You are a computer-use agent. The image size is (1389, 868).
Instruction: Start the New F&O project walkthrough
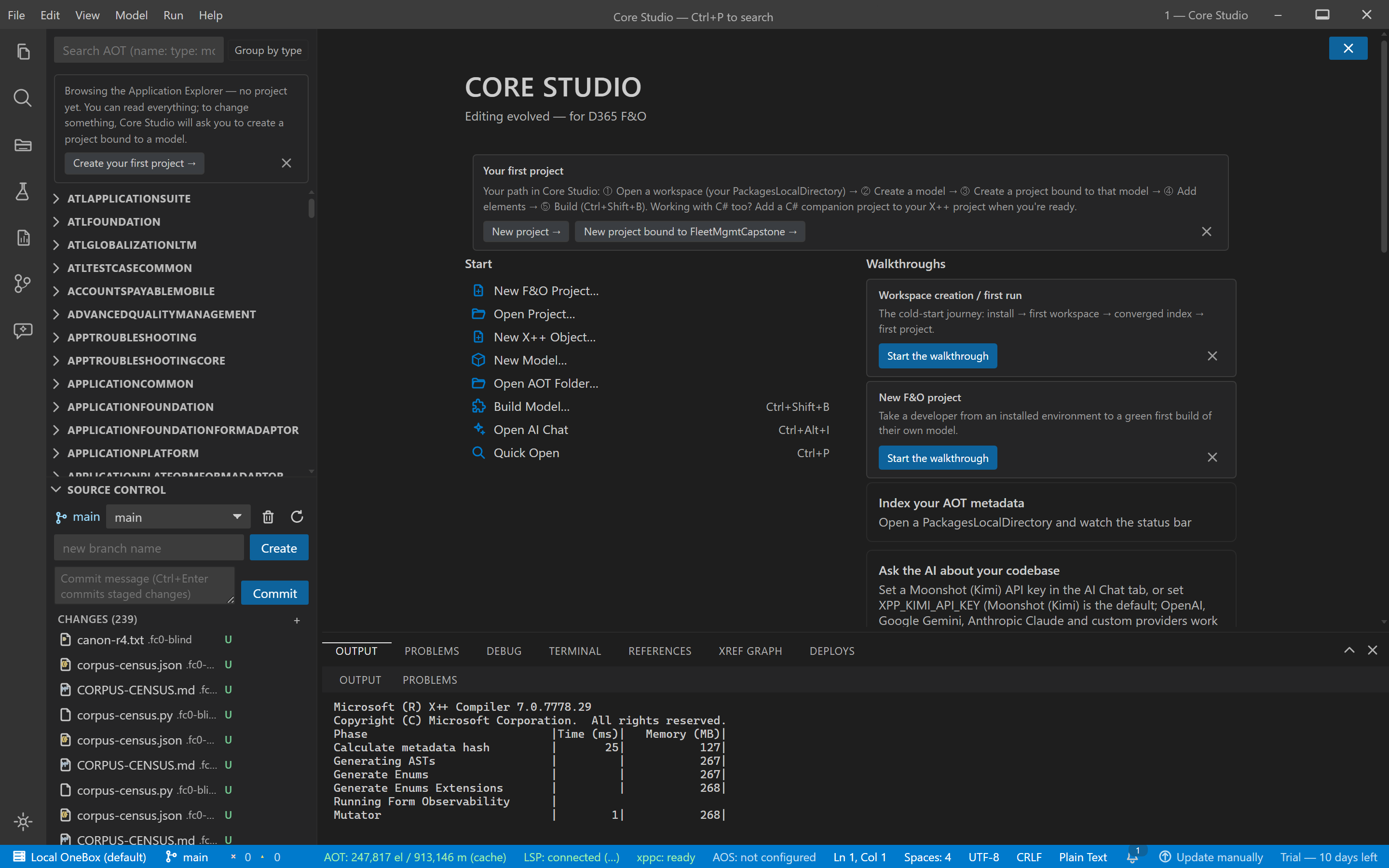pyautogui.click(x=938, y=458)
